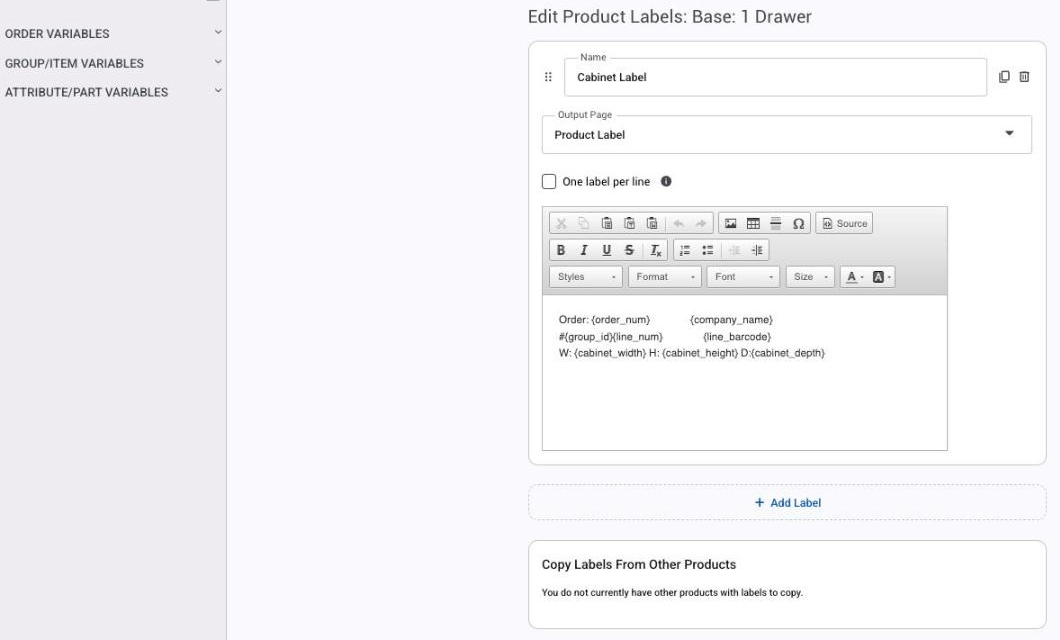Click the 'Order: {order_num}' text
Image resolution: width=1060 pixels, height=640 pixels.
pos(604,320)
